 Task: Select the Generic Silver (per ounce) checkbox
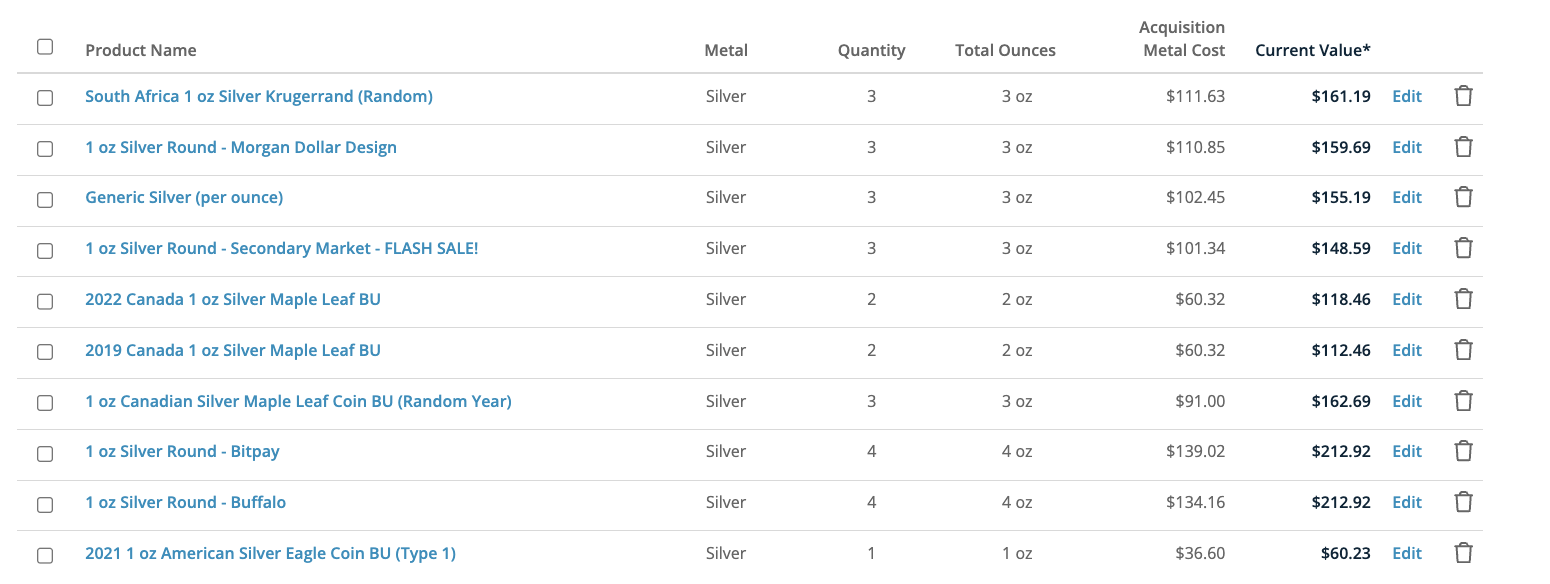45,199
